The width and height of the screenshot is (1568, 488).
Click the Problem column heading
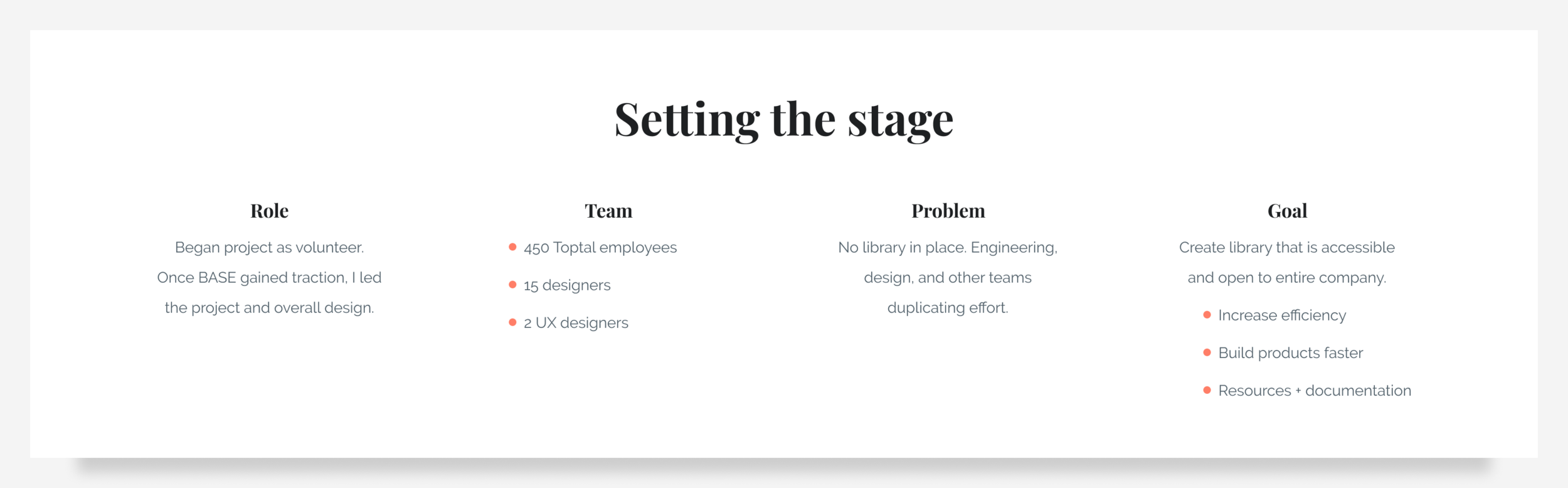(x=948, y=211)
